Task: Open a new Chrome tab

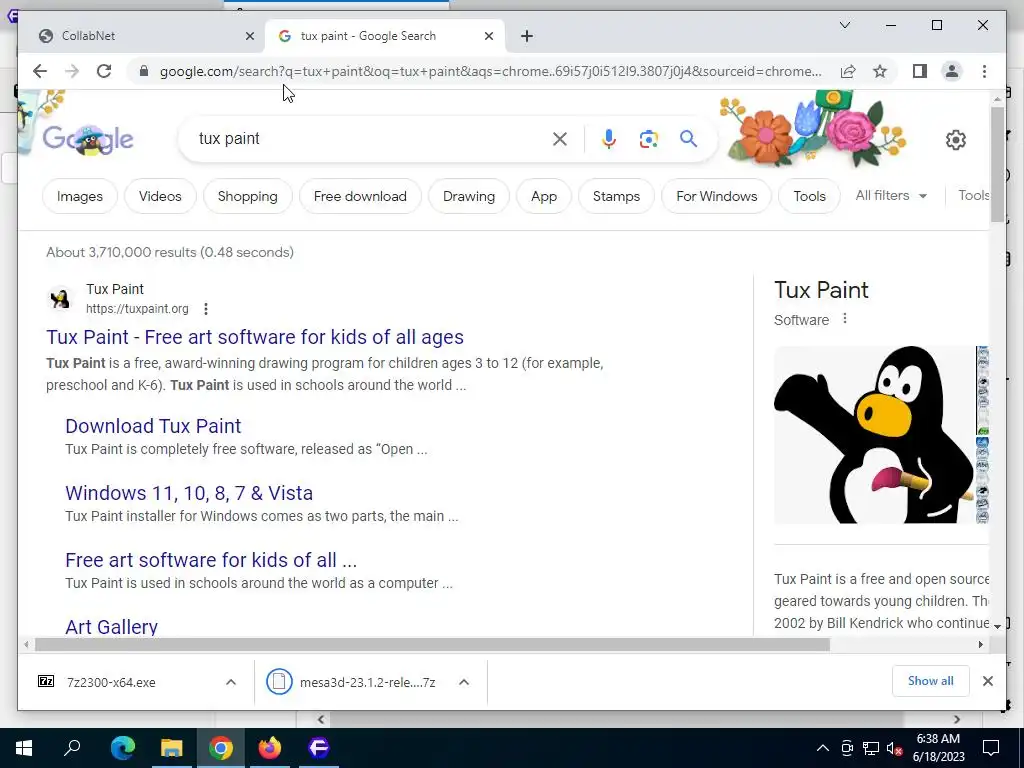Action: pyautogui.click(x=527, y=36)
